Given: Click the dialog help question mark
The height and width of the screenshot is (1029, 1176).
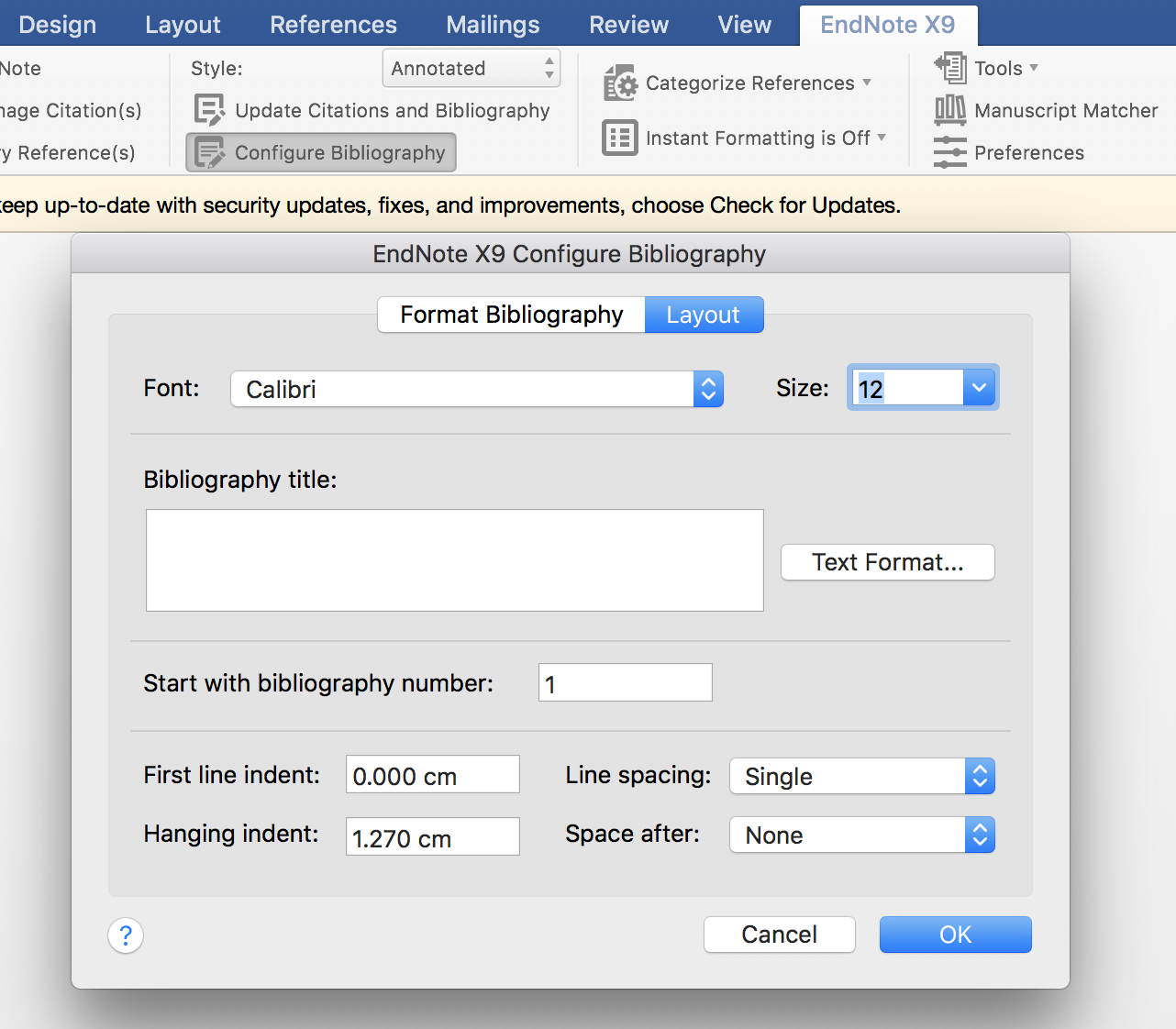Looking at the screenshot, I should 126,935.
